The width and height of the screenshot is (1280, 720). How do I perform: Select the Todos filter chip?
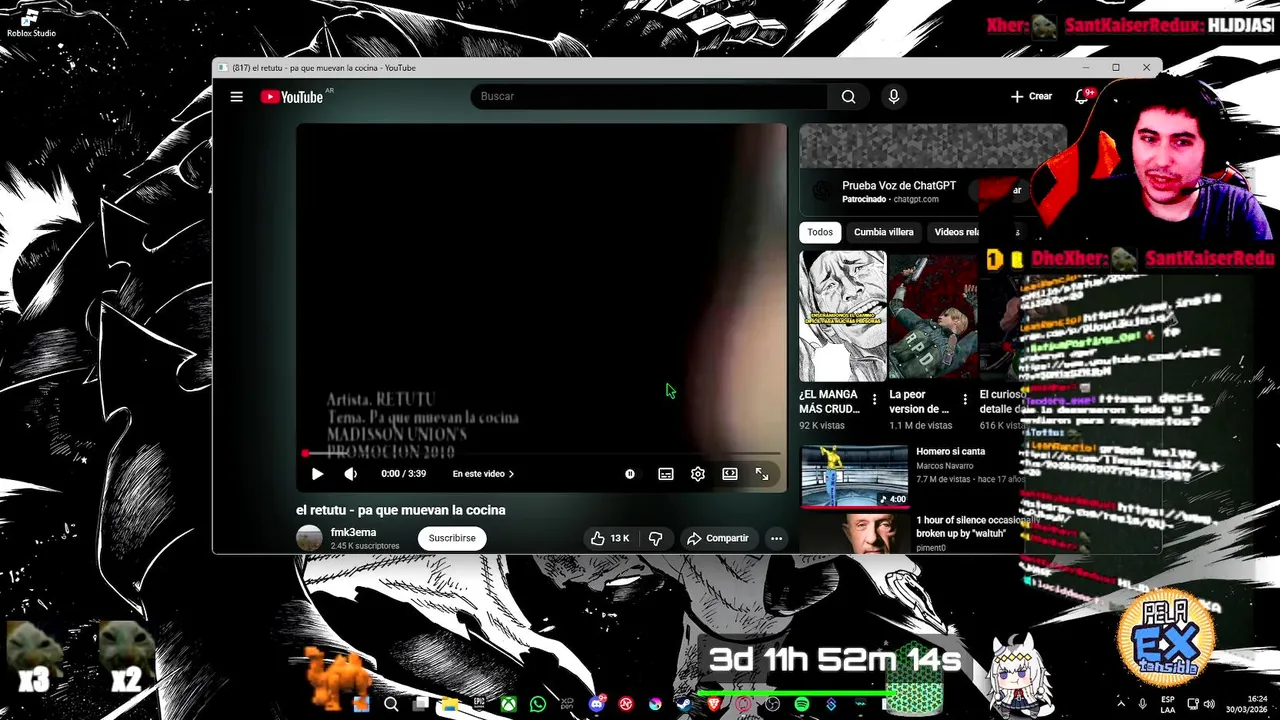tap(820, 232)
